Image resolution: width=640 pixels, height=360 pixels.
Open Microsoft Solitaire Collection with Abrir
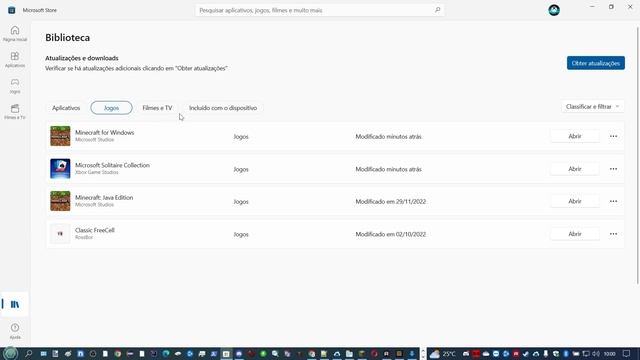point(575,169)
